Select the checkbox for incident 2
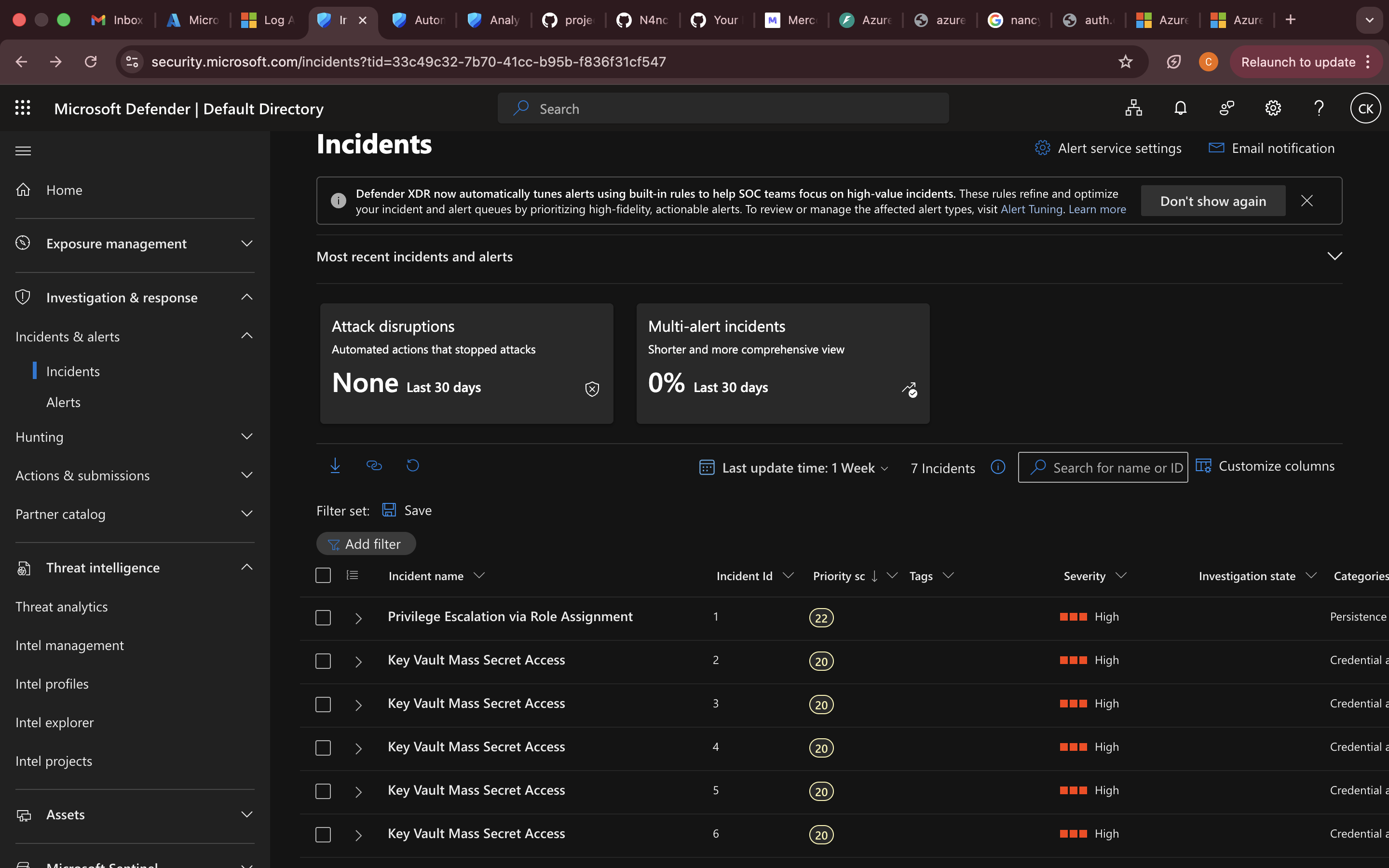Image resolution: width=1389 pixels, height=868 pixels. pos(323,661)
